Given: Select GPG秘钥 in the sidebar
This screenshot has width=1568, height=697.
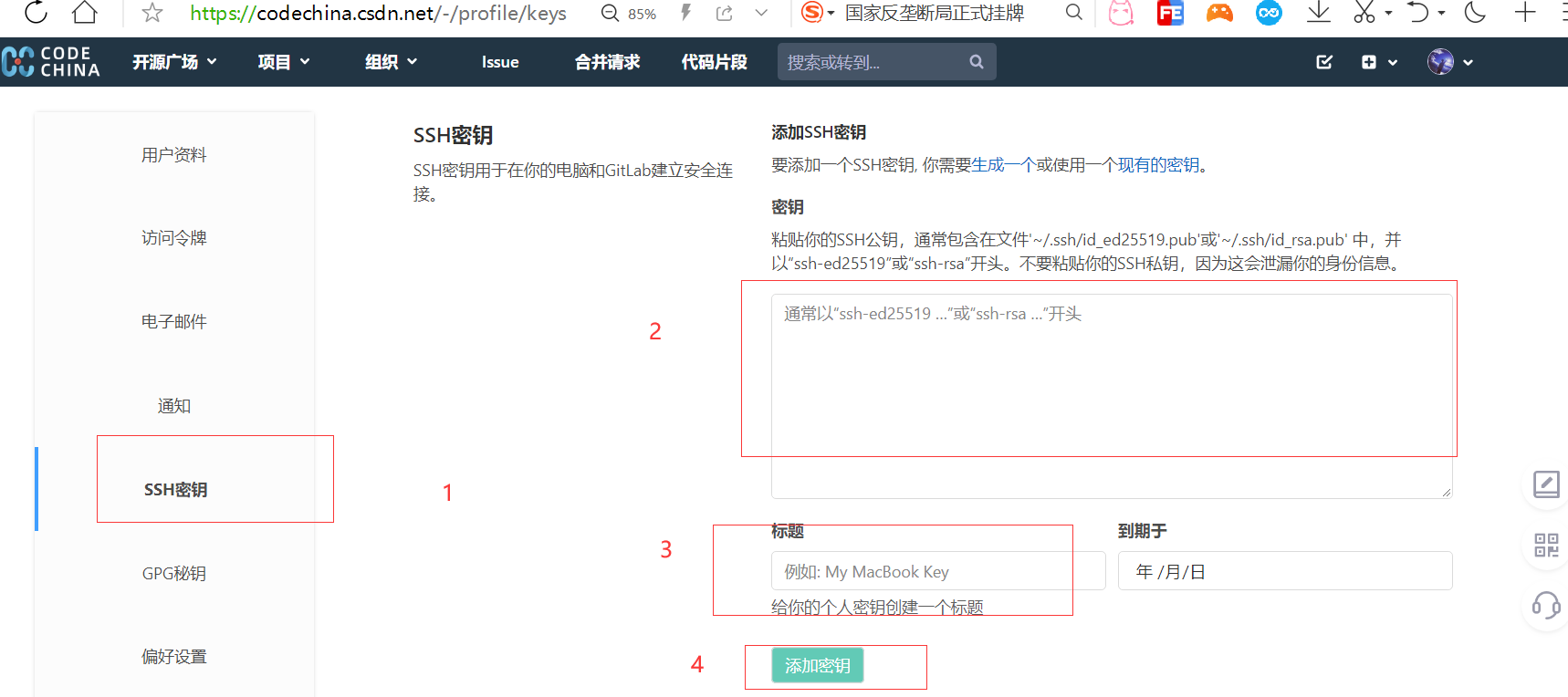Looking at the screenshot, I should point(173,574).
